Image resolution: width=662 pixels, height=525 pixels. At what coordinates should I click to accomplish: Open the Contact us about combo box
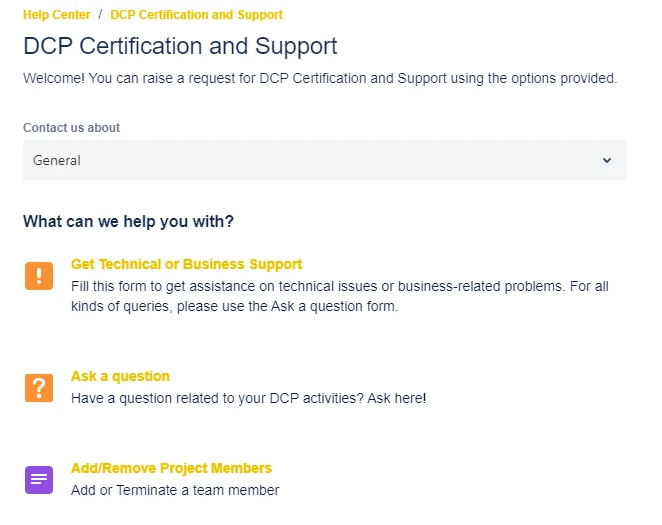(x=325, y=160)
